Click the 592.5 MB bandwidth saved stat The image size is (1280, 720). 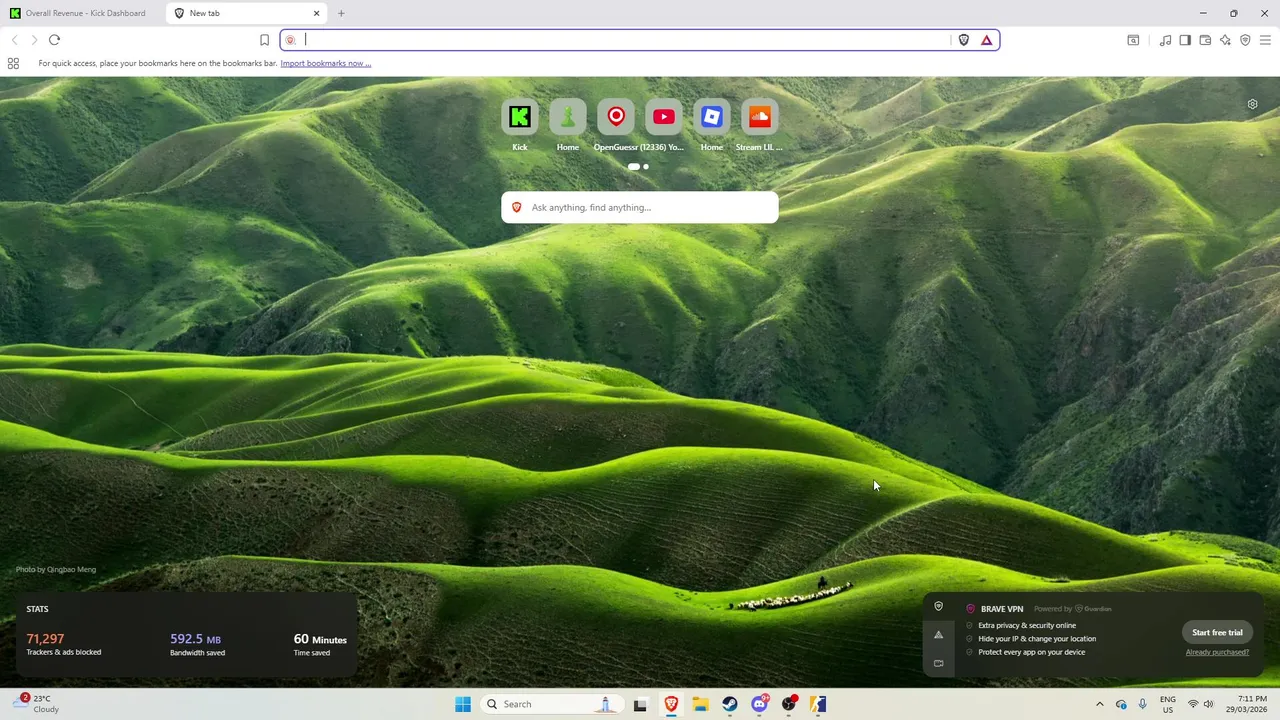tap(197, 644)
